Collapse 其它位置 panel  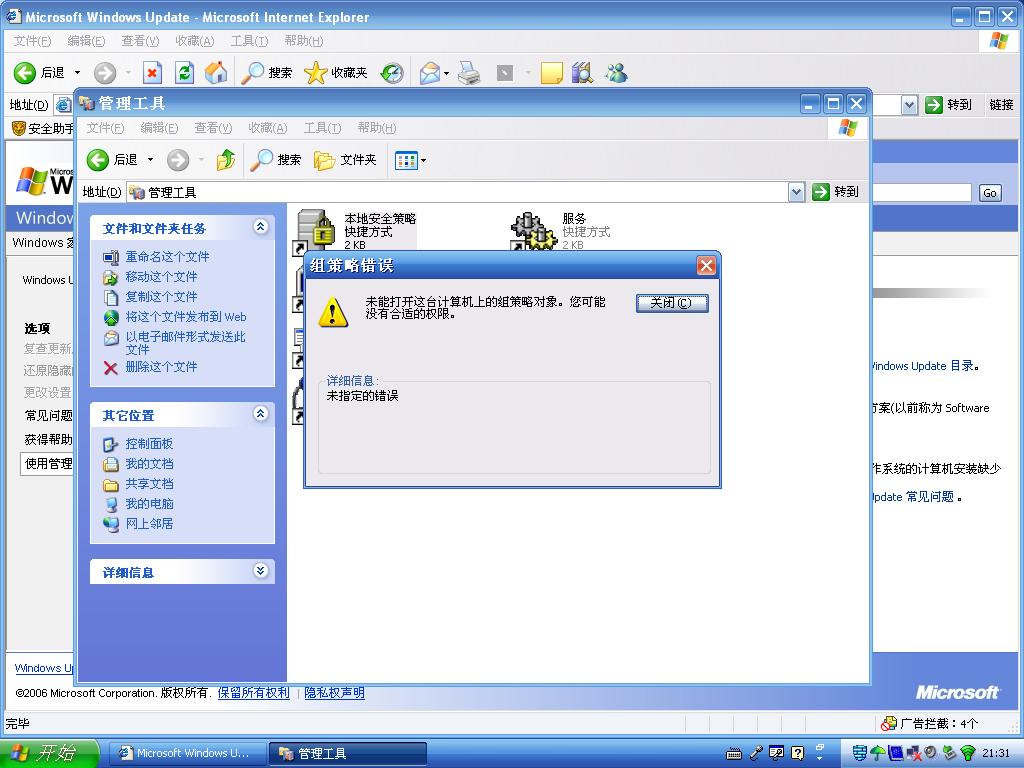[x=261, y=413]
